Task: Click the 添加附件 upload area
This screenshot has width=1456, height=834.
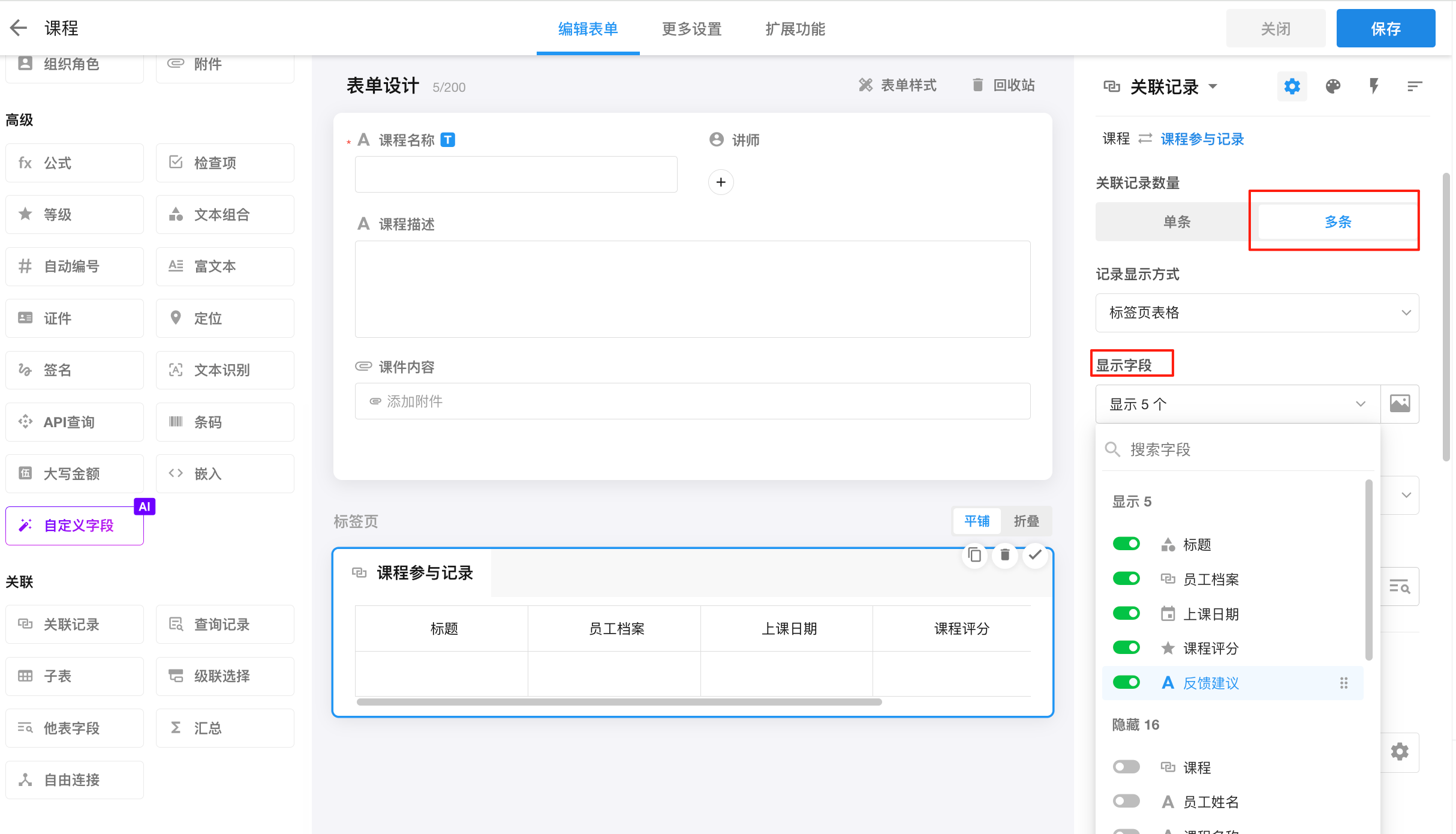Action: [x=693, y=401]
